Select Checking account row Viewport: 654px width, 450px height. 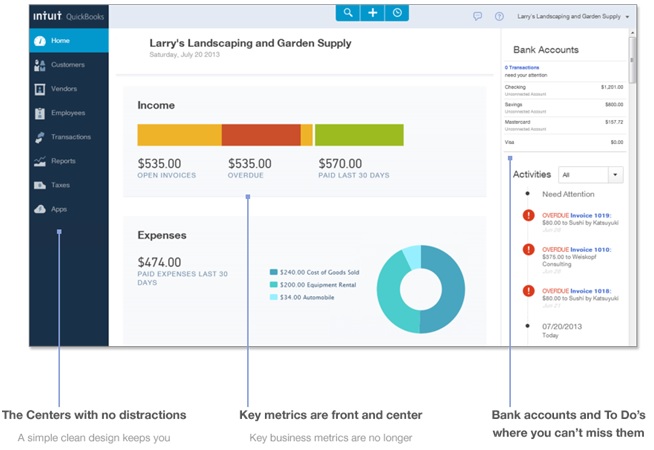pyautogui.click(x=564, y=90)
